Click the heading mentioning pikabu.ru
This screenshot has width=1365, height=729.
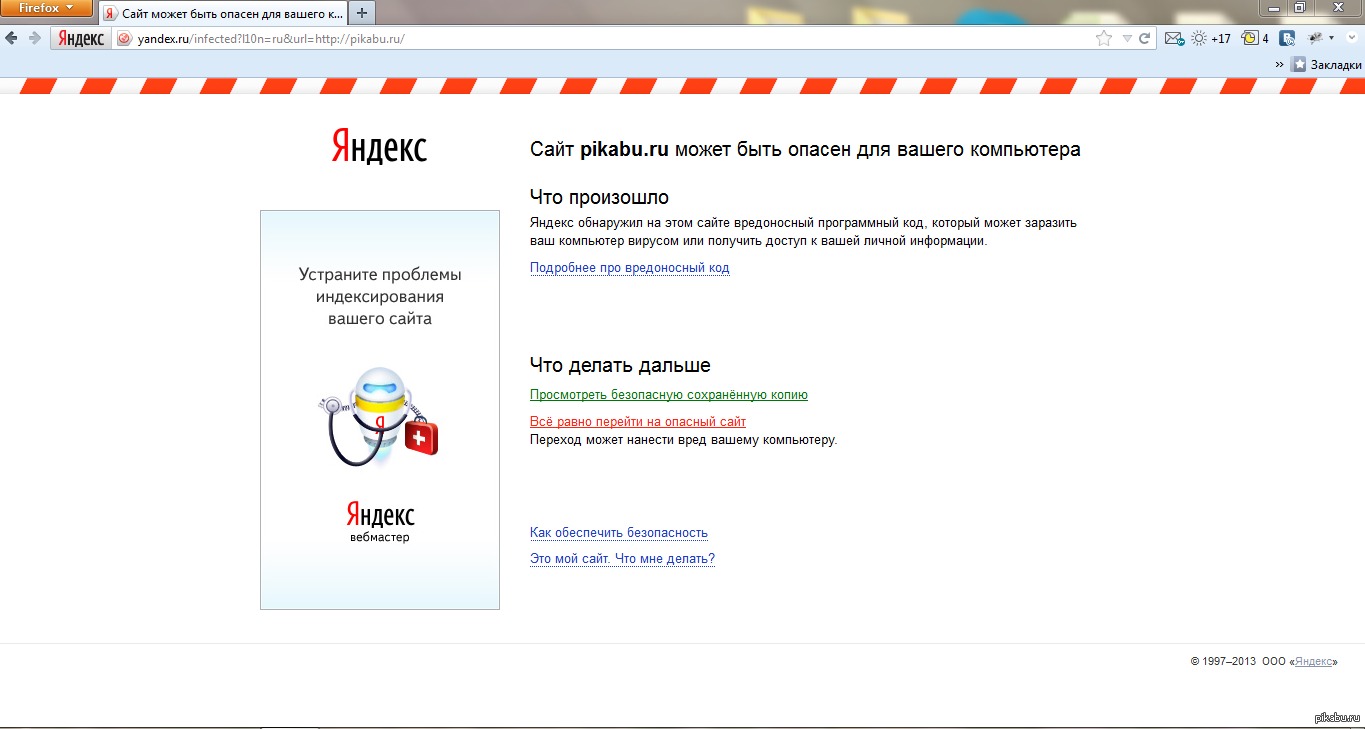(x=805, y=150)
